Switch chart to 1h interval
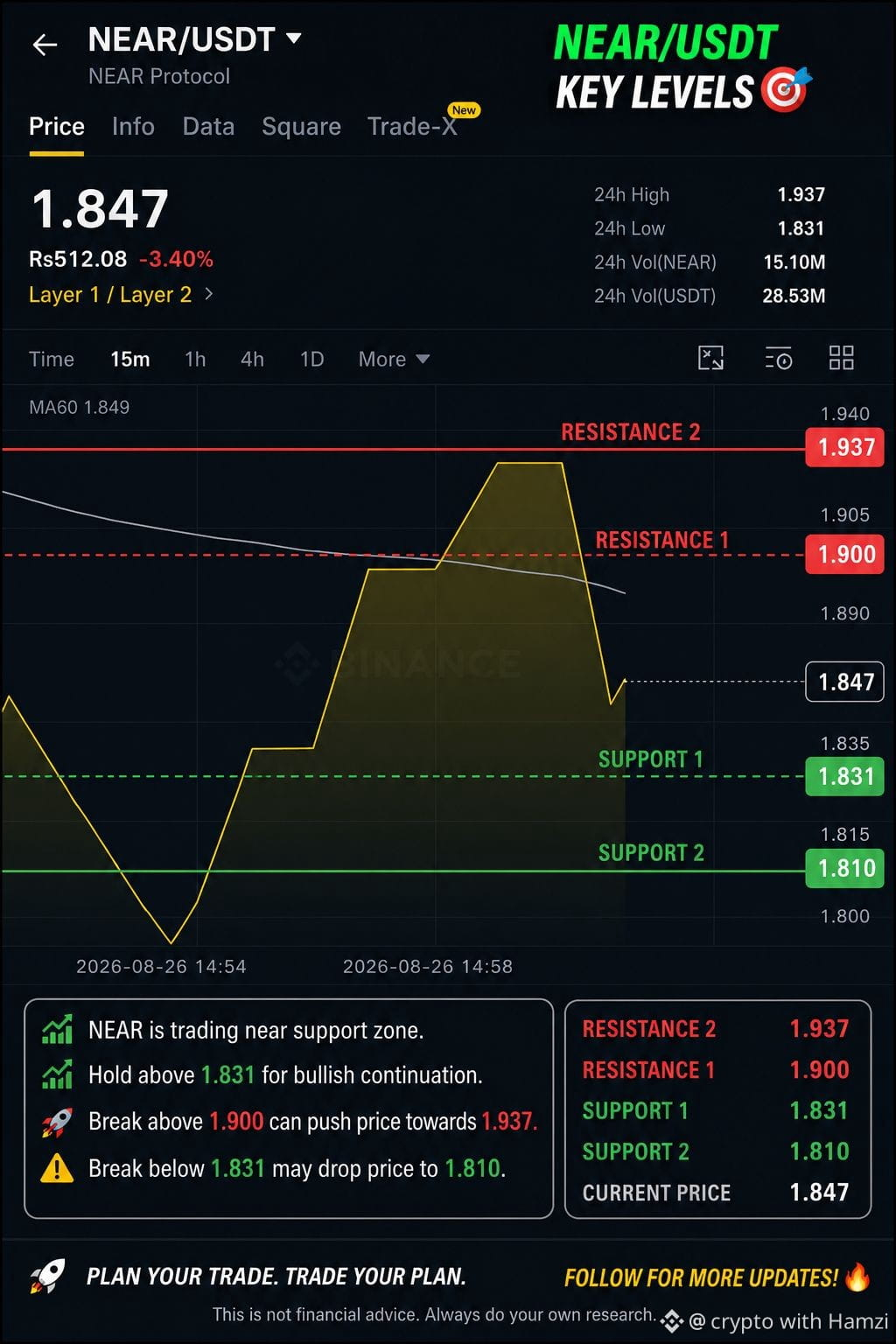The height and width of the screenshot is (1344, 896). [195, 360]
